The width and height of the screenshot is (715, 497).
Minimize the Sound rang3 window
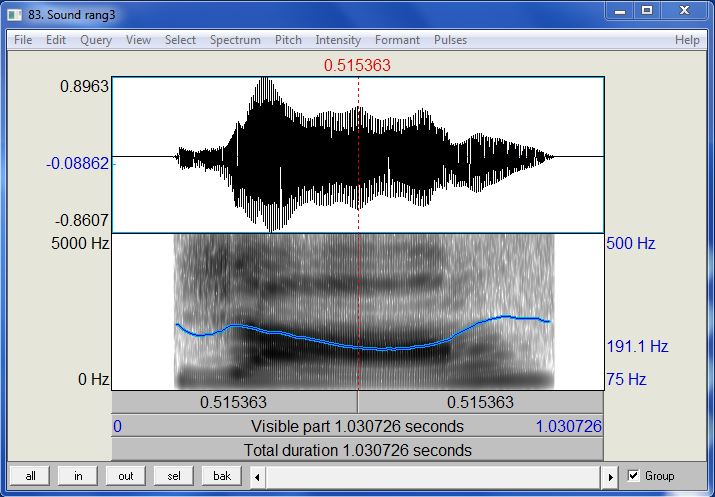pos(620,10)
